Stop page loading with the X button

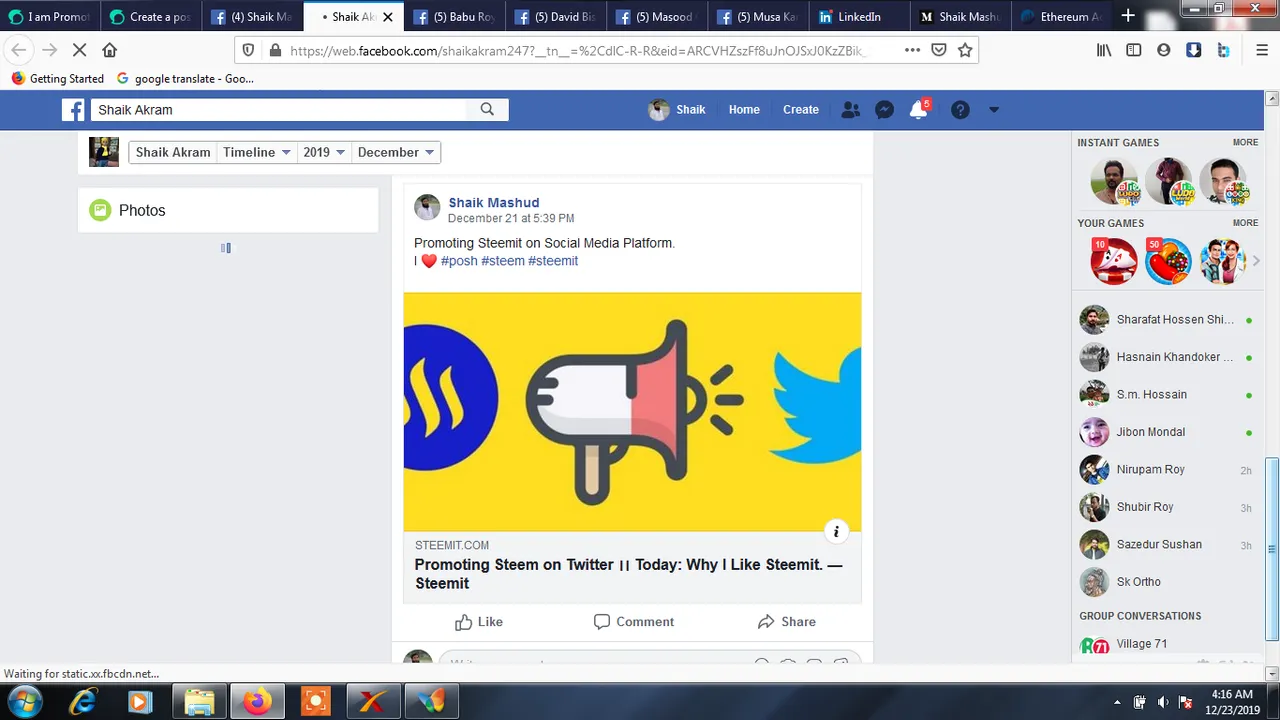(80, 50)
